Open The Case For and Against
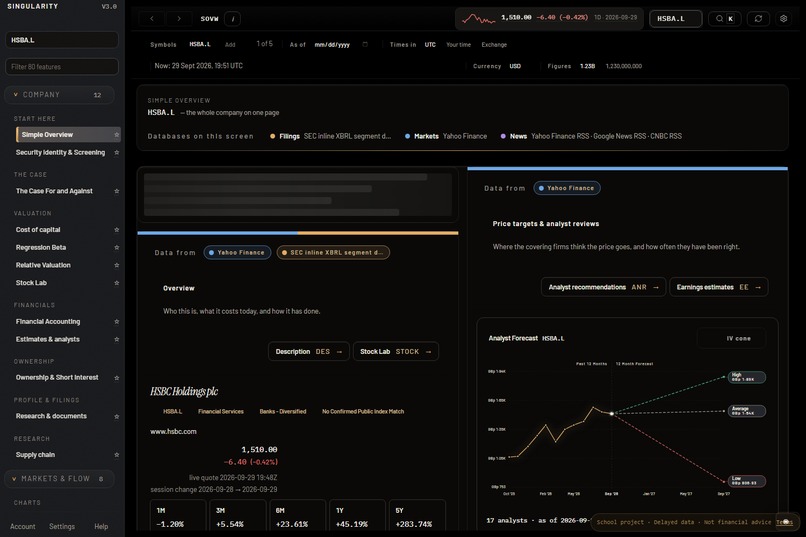The width and height of the screenshot is (806, 537). coord(54,191)
